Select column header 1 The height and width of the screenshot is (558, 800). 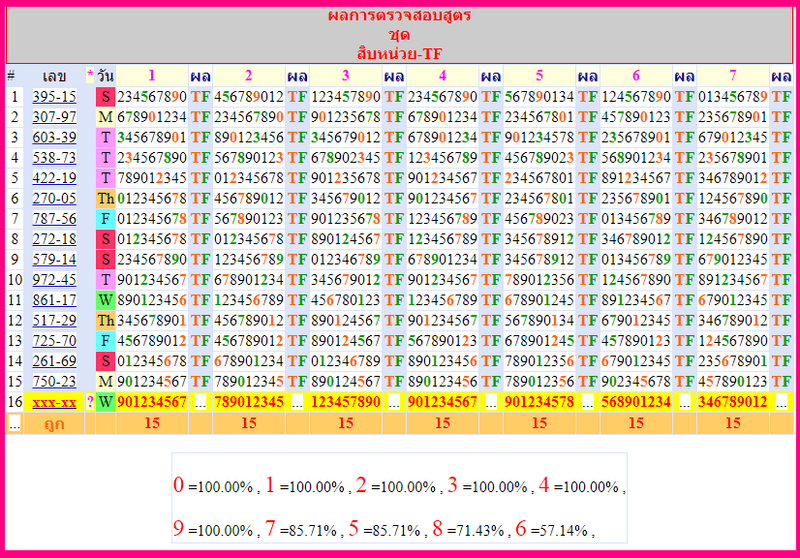(152, 75)
